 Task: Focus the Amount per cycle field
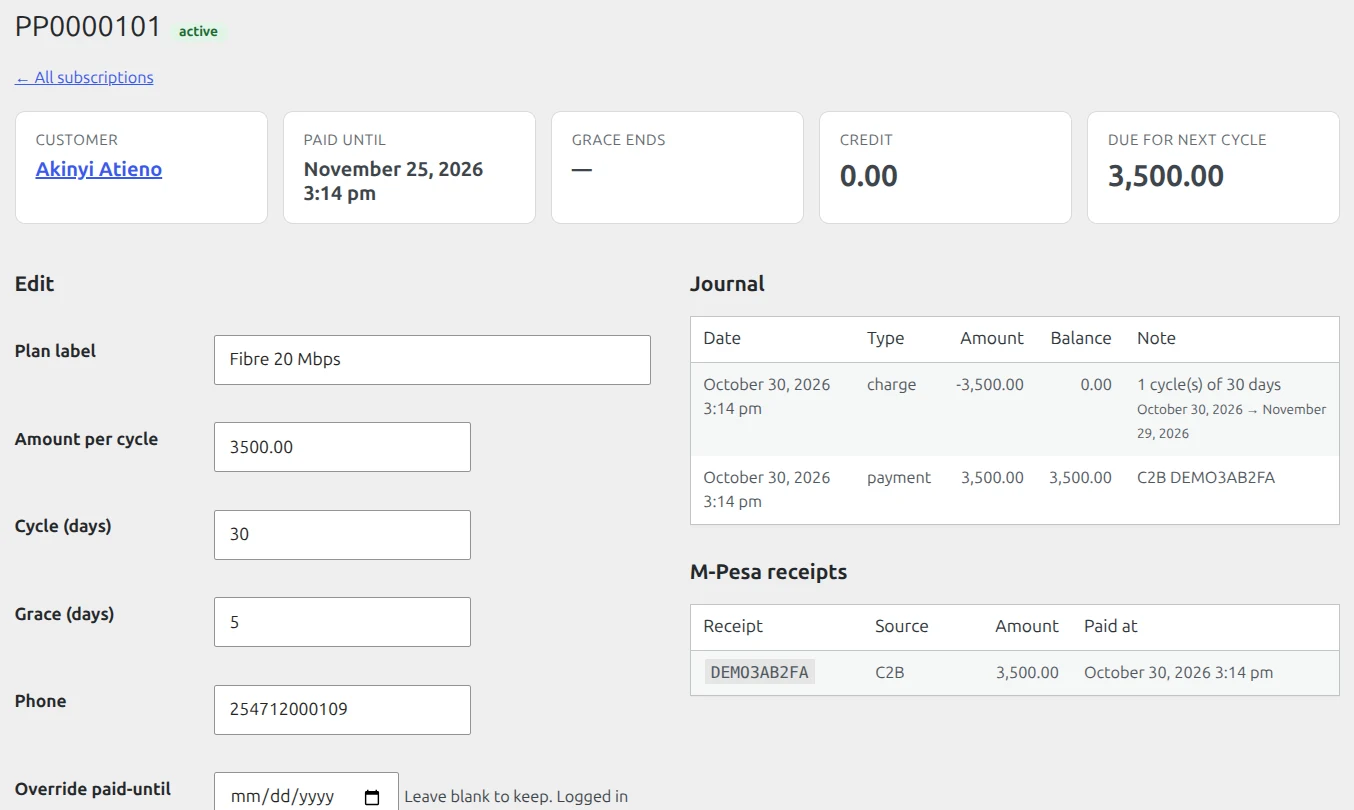(342, 447)
